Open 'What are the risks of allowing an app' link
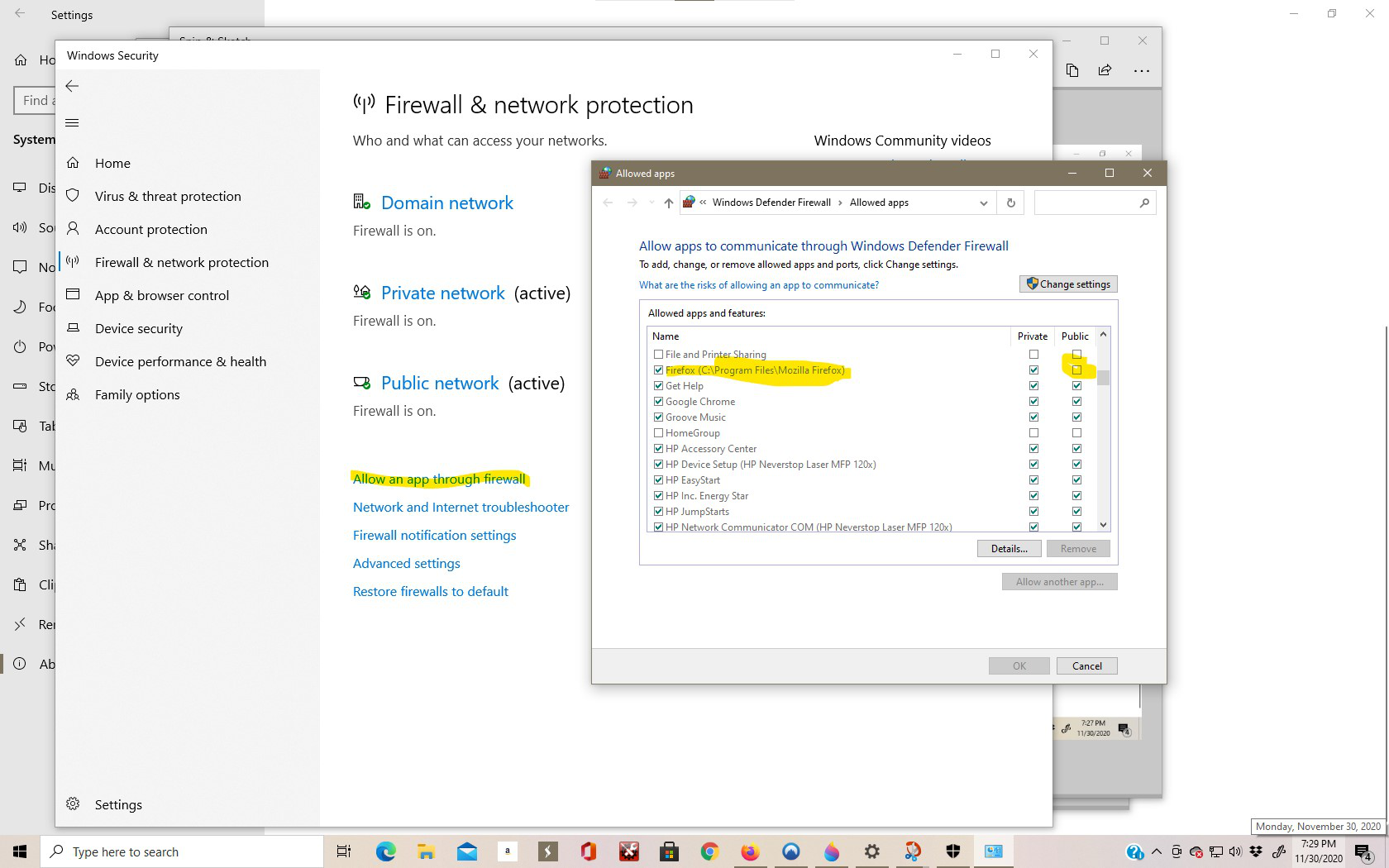Screen dimensions: 1389x868 759,285
